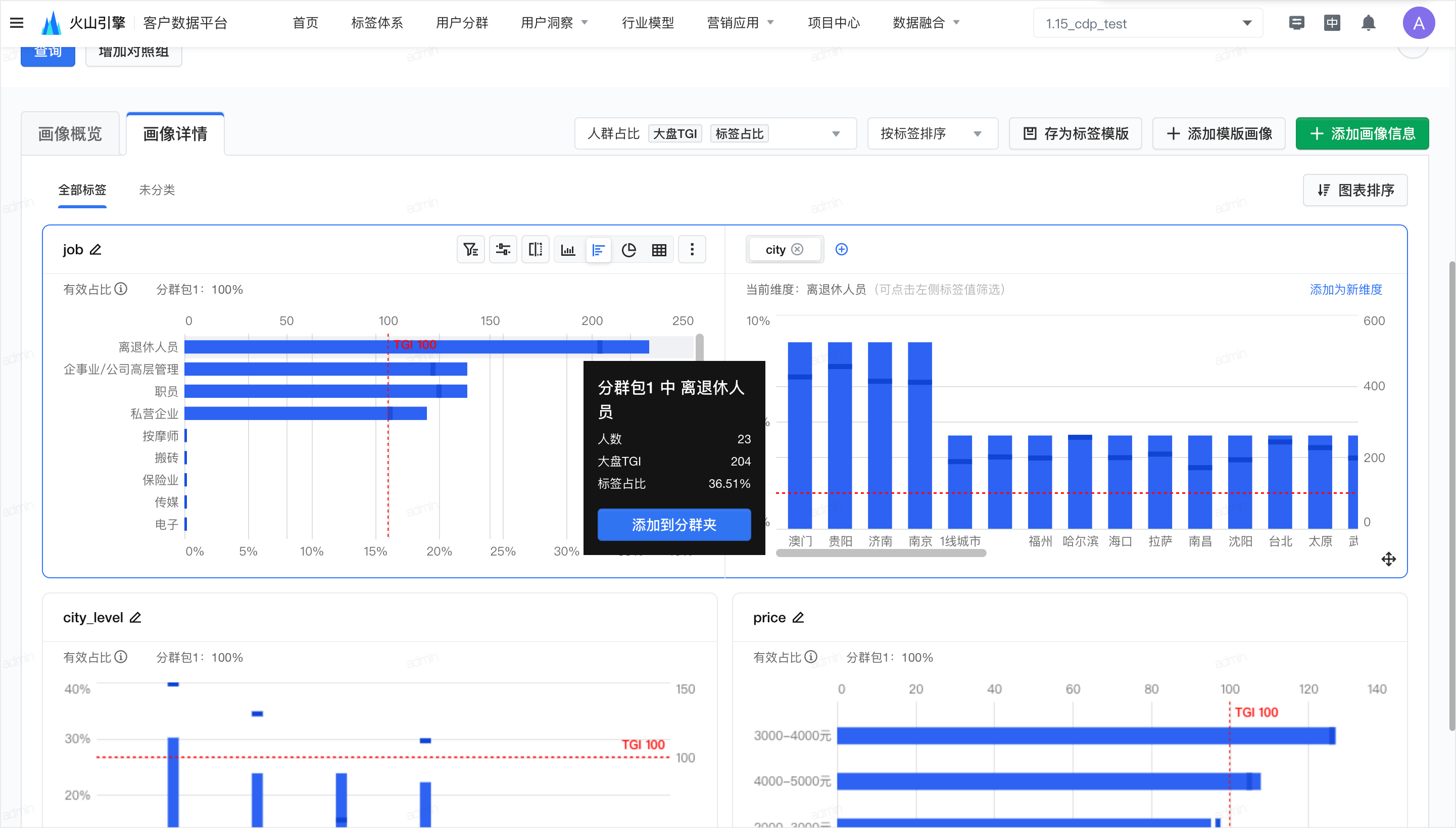Open the messages chat icon
The height and width of the screenshot is (828, 1456).
click(x=1296, y=23)
